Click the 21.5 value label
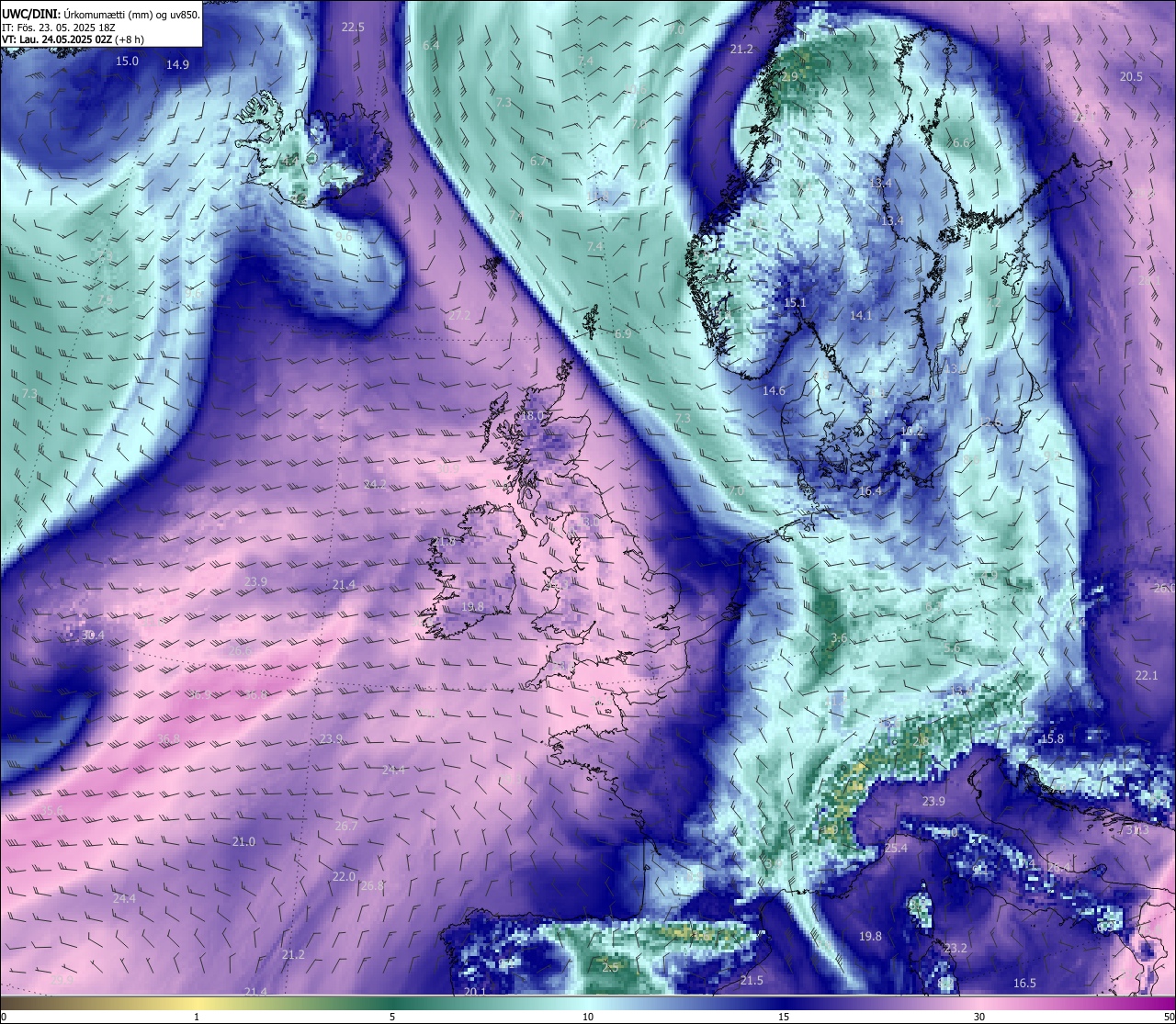 coord(752,981)
